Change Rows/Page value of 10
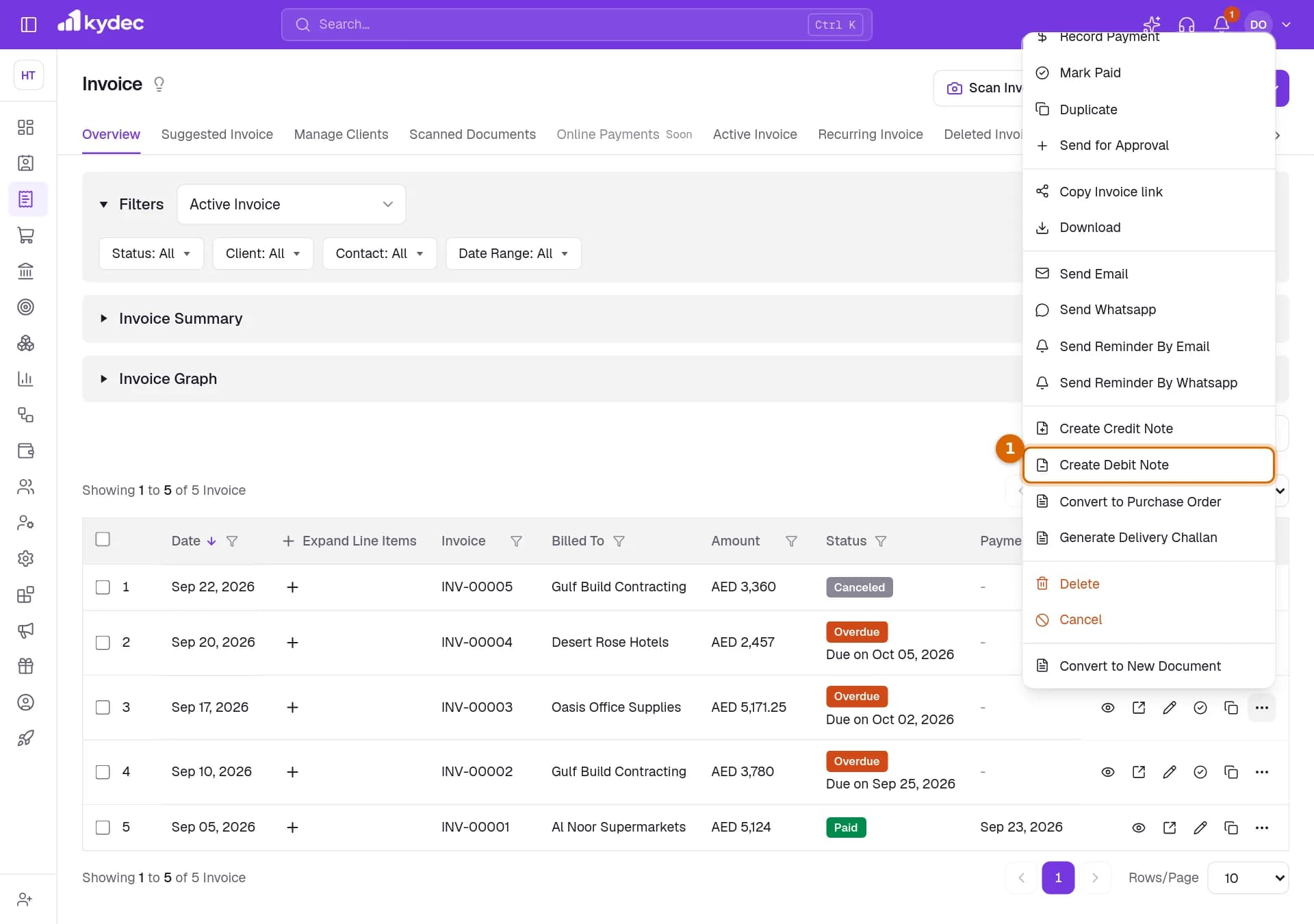The image size is (1314, 924). 1248,877
